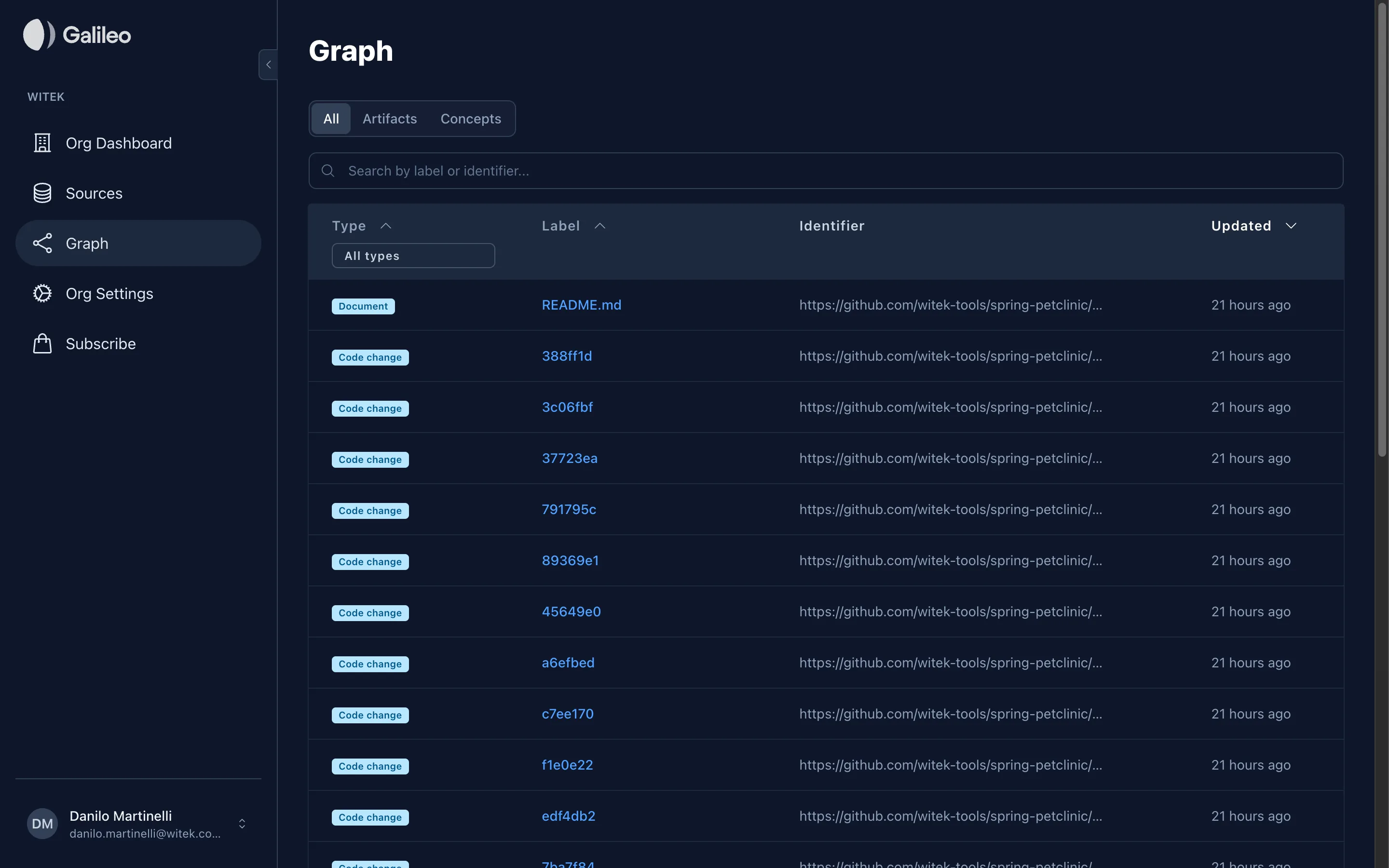
Task: Click the Subscribe shopping bag icon
Action: coord(42,343)
